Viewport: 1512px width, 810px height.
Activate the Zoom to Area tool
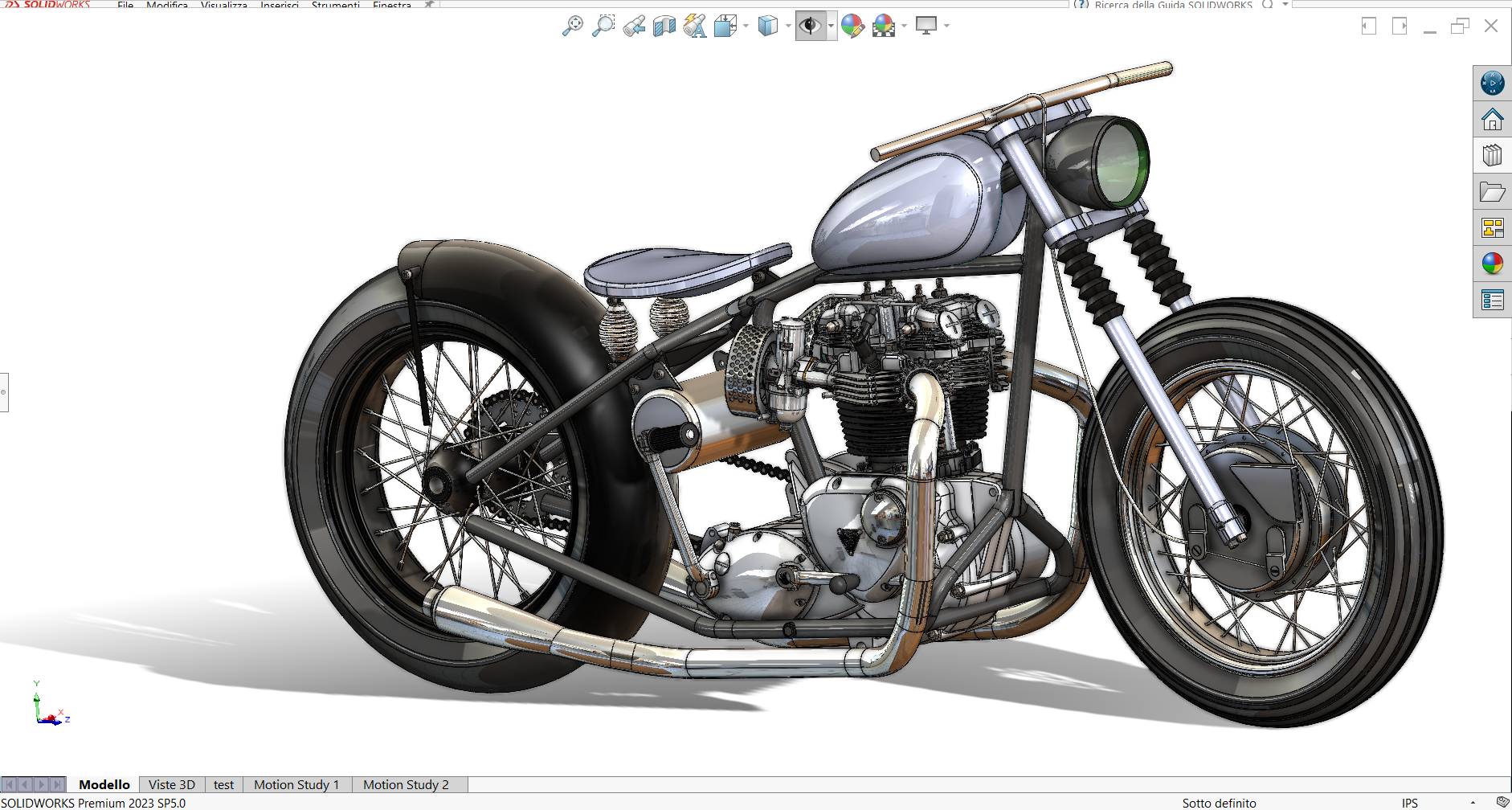[603, 26]
